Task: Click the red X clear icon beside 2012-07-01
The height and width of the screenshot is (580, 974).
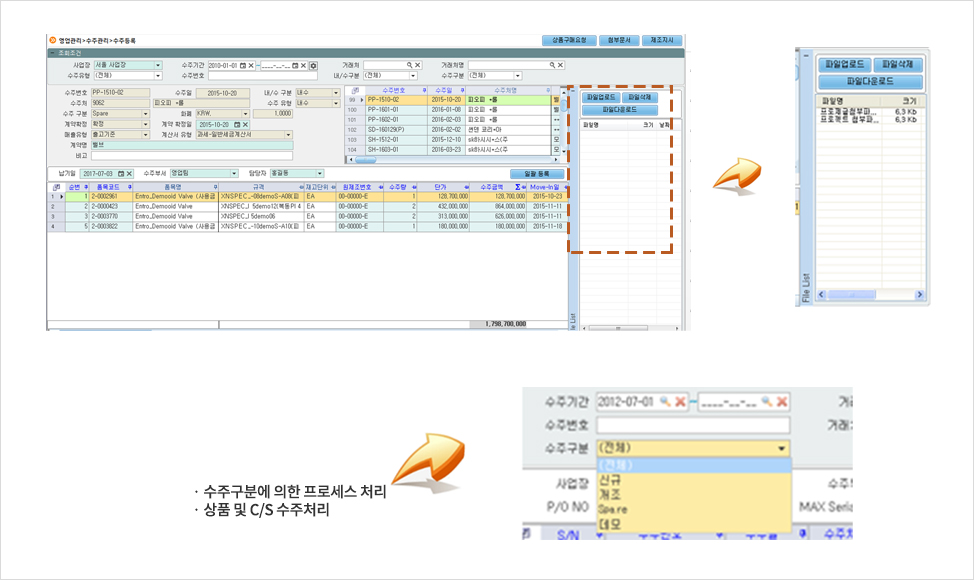Action: [x=681, y=401]
